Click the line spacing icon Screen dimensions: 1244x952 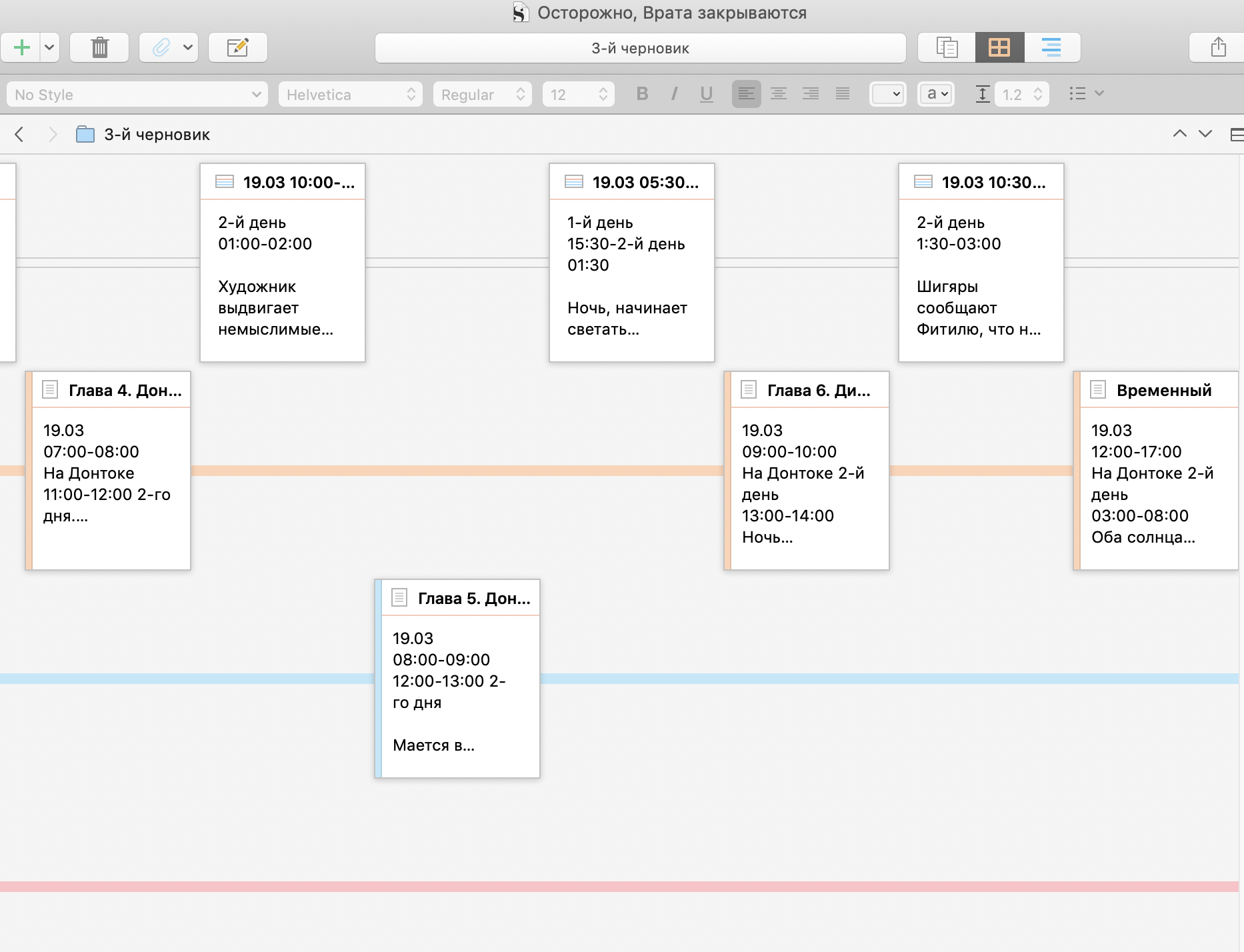point(982,94)
